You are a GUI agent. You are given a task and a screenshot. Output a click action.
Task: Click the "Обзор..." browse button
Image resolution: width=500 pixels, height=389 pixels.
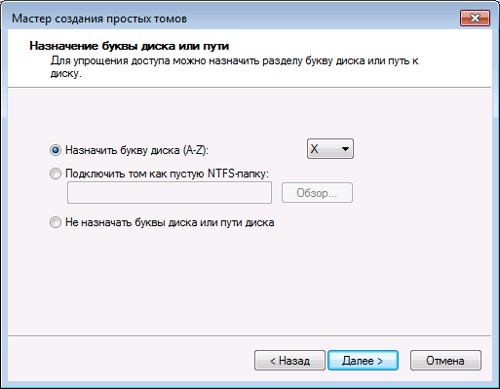(317, 193)
